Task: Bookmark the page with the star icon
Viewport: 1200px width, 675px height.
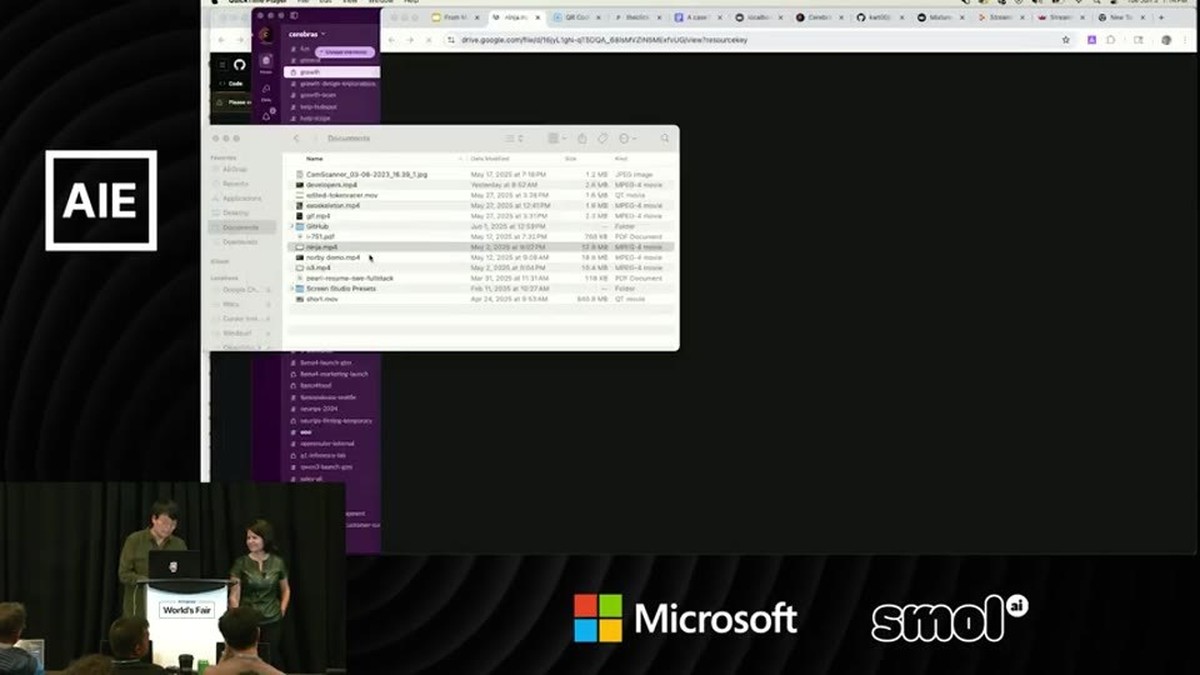Action: [x=1066, y=40]
